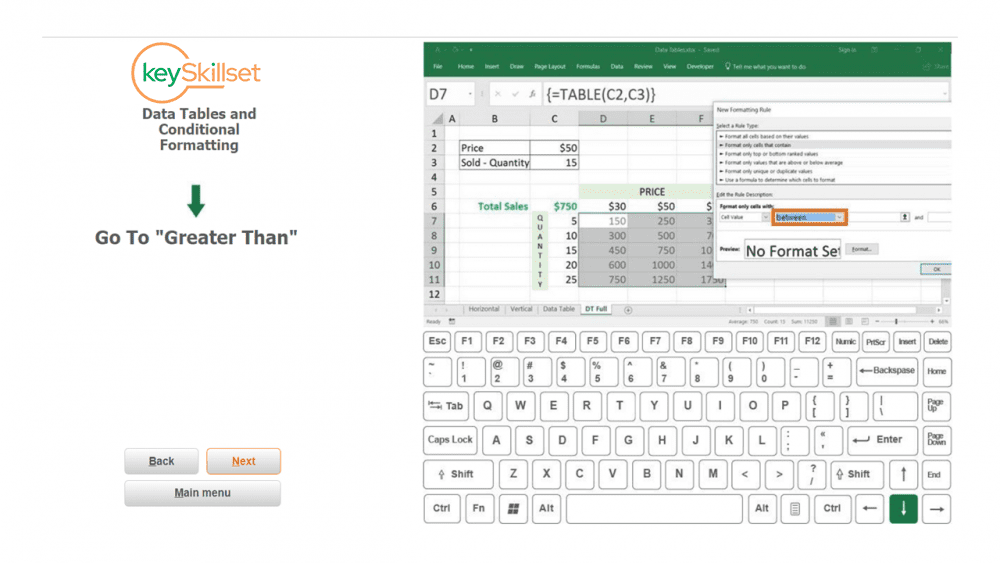1000x563 pixels.
Task: Click the Next button
Action: 243,461
